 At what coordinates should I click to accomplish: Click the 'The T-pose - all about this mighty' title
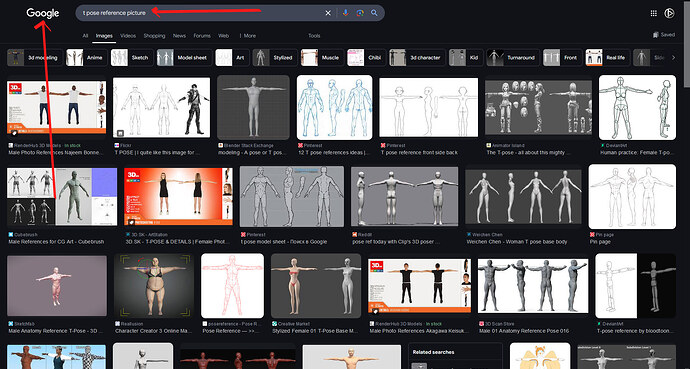tap(528, 153)
